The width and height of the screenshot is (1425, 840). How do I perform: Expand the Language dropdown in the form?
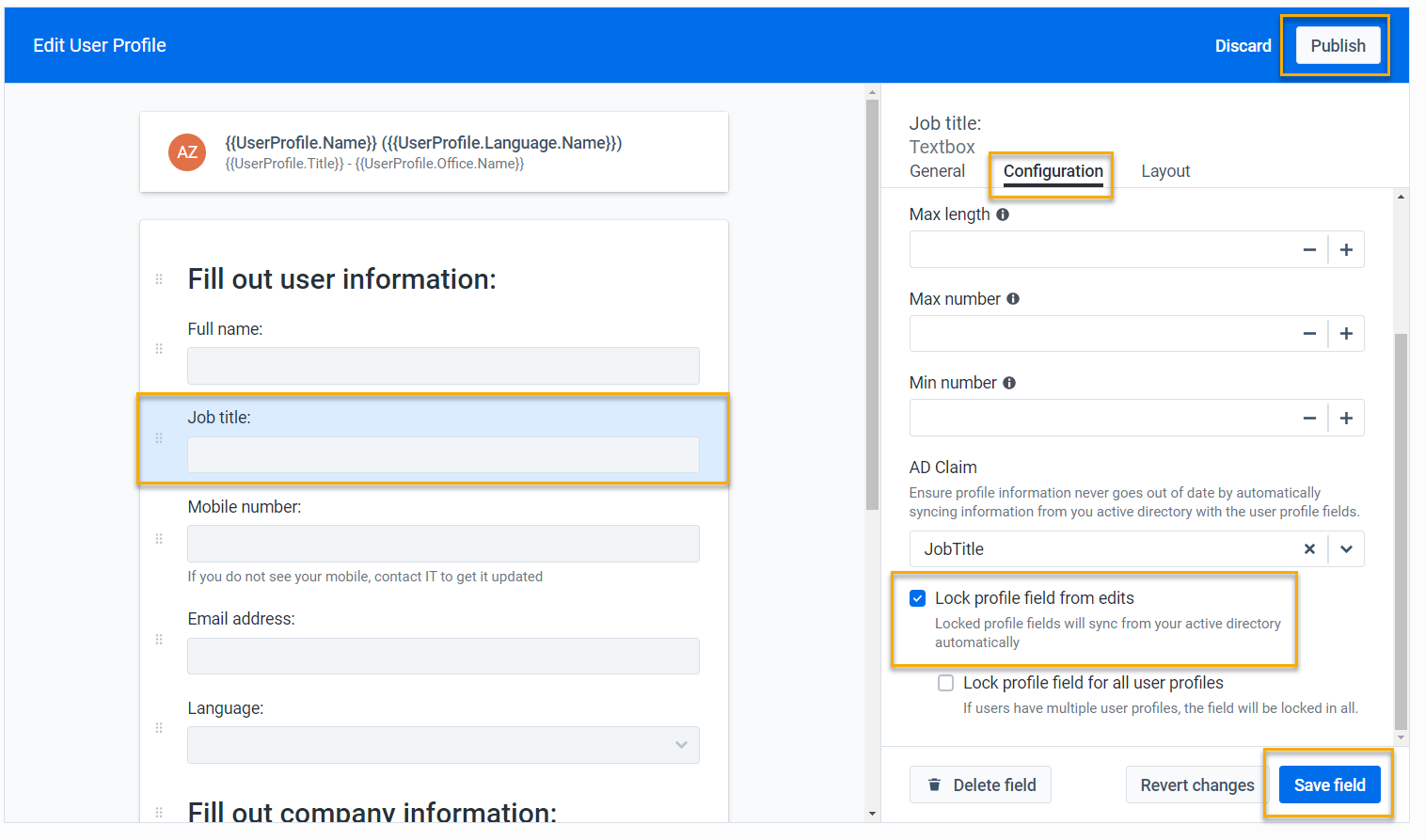680,744
